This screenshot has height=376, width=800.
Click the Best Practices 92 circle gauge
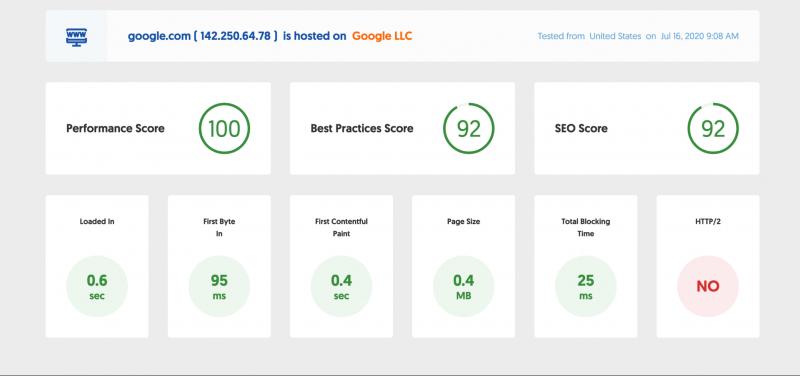point(468,129)
